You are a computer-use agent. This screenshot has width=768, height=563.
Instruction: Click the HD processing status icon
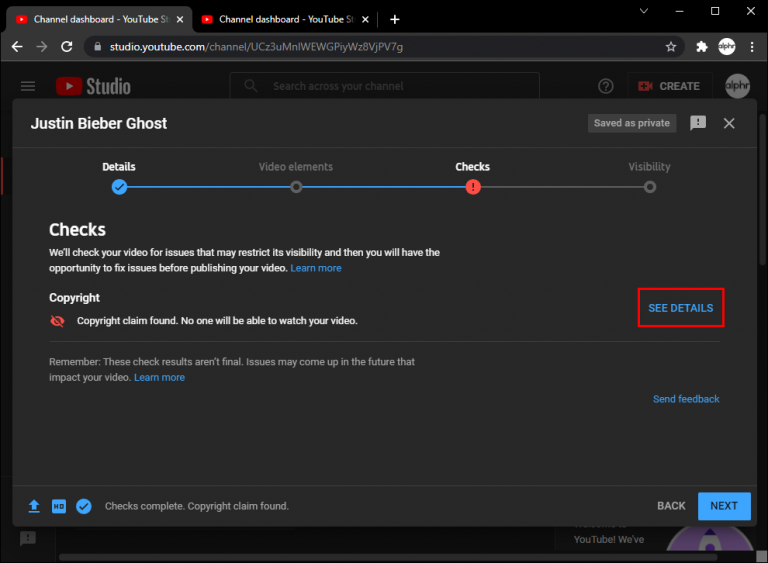pyautogui.click(x=58, y=506)
